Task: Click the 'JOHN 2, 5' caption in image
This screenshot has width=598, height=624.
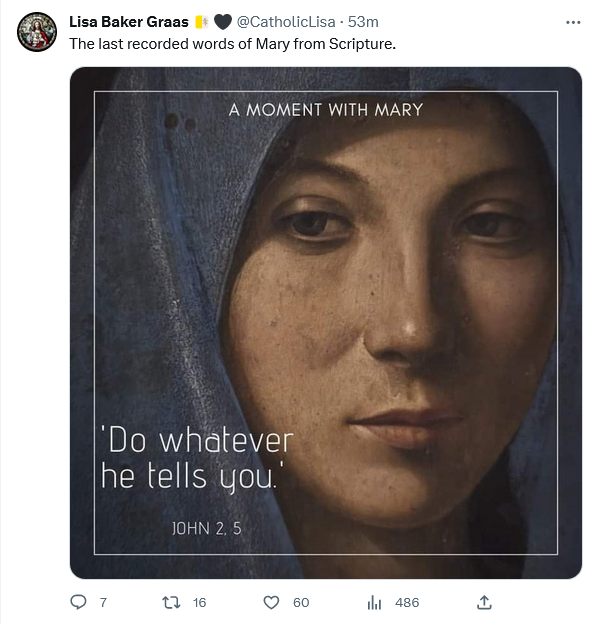Action: point(206,528)
